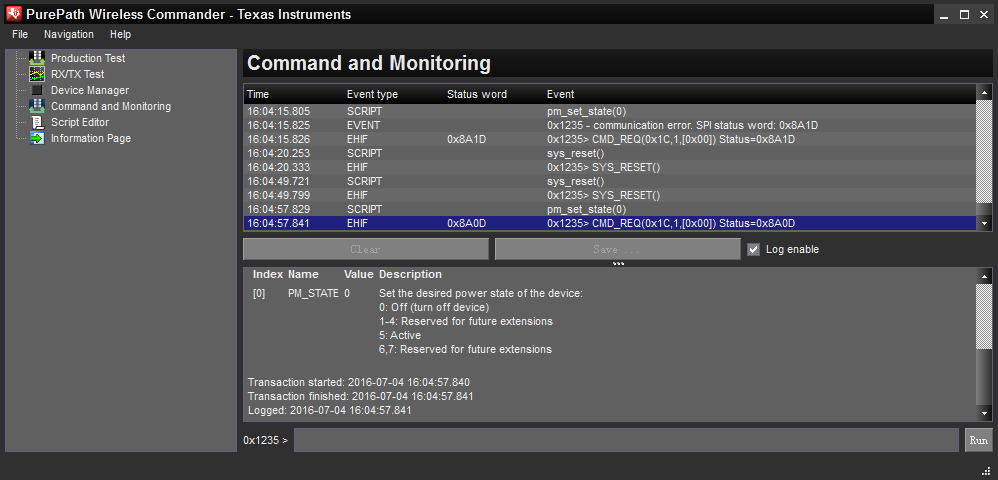Click the Description column label in details

(x=410, y=274)
